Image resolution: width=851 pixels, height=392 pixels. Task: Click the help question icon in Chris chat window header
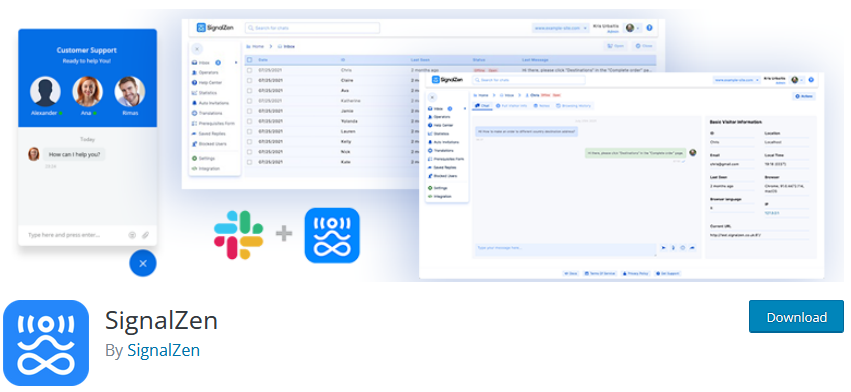811,80
